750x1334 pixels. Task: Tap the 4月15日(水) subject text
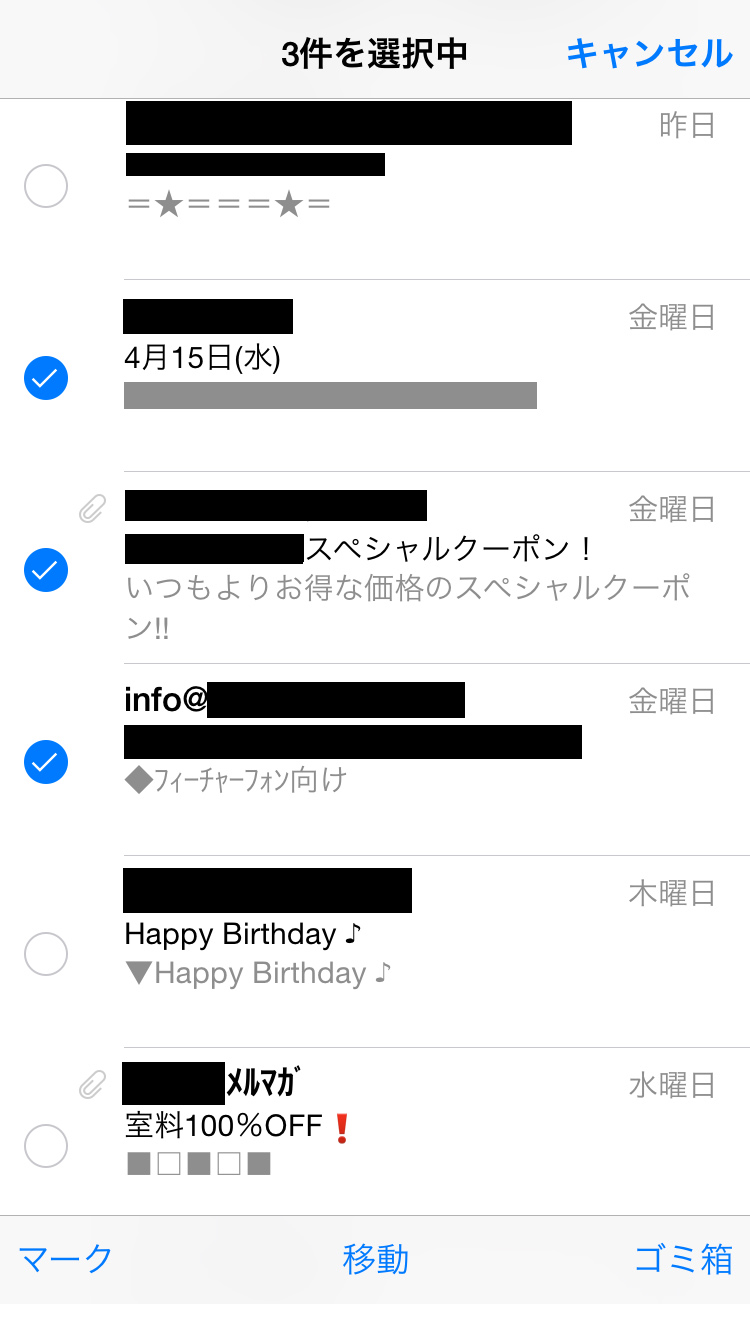point(202,358)
